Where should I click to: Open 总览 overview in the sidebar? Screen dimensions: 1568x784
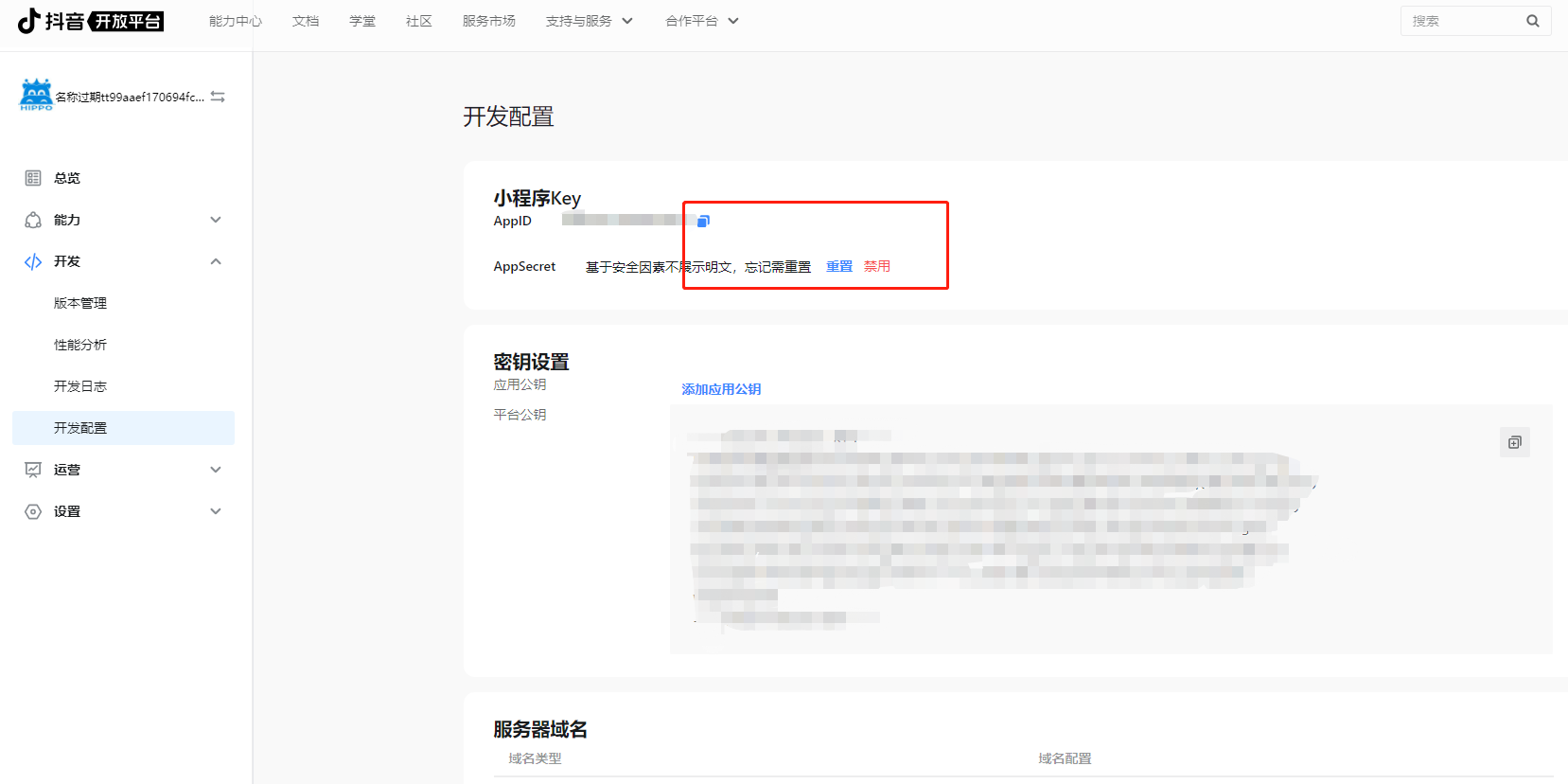tap(66, 178)
